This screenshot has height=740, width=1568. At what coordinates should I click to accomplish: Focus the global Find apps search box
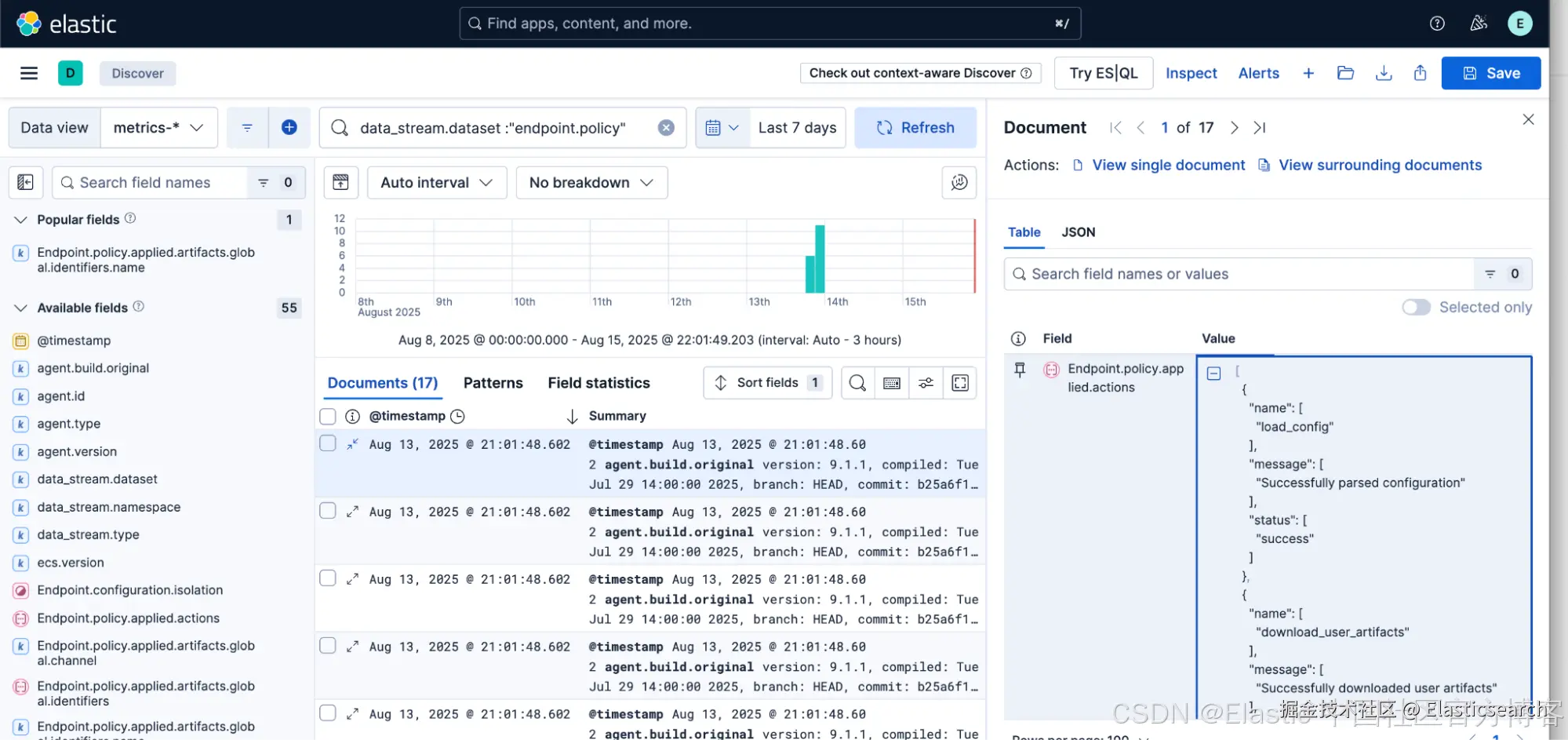tap(769, 24)
